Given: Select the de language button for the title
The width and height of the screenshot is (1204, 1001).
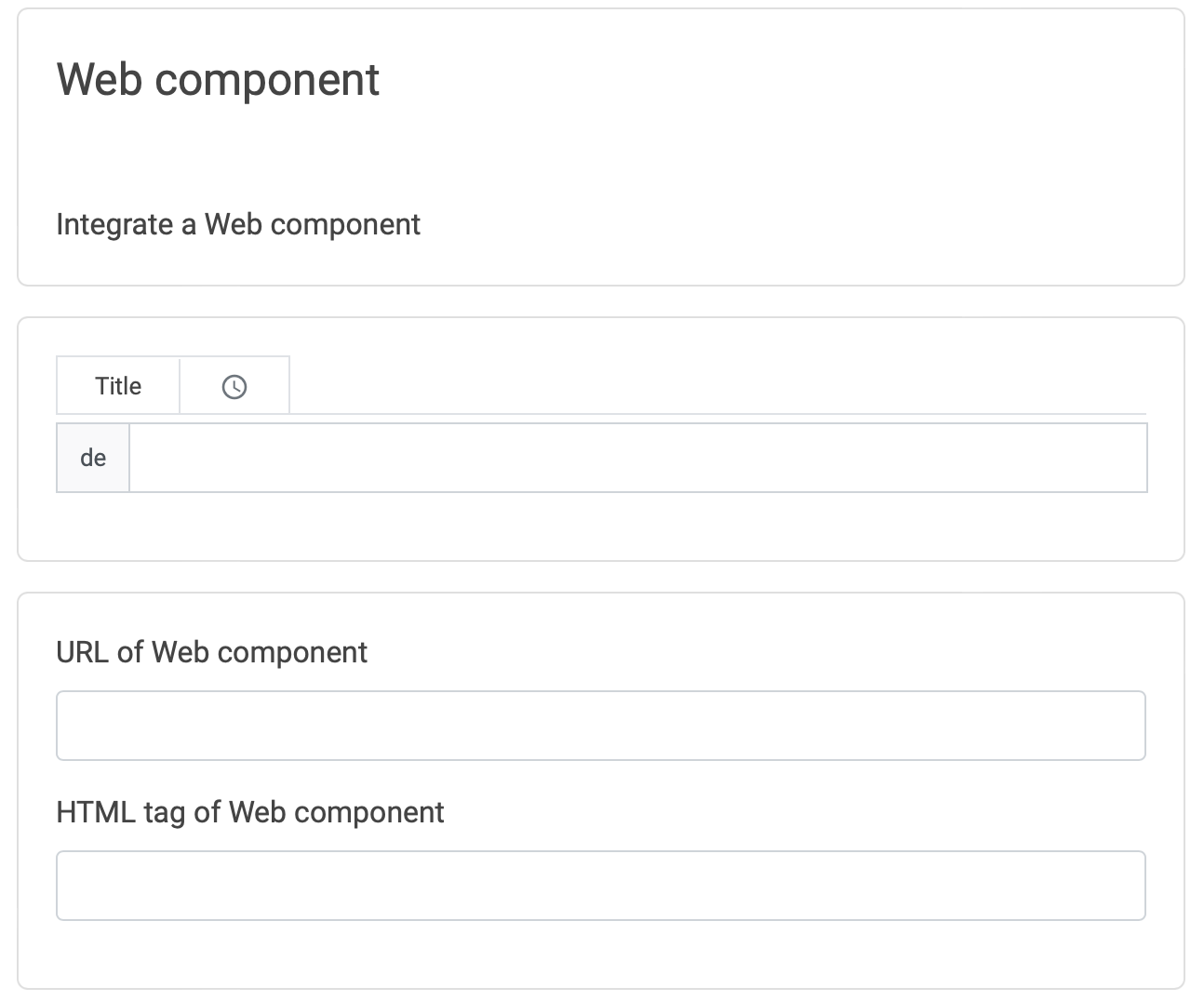Looking at the screenshot, I should pyautogui.click(x=93, y=457).
